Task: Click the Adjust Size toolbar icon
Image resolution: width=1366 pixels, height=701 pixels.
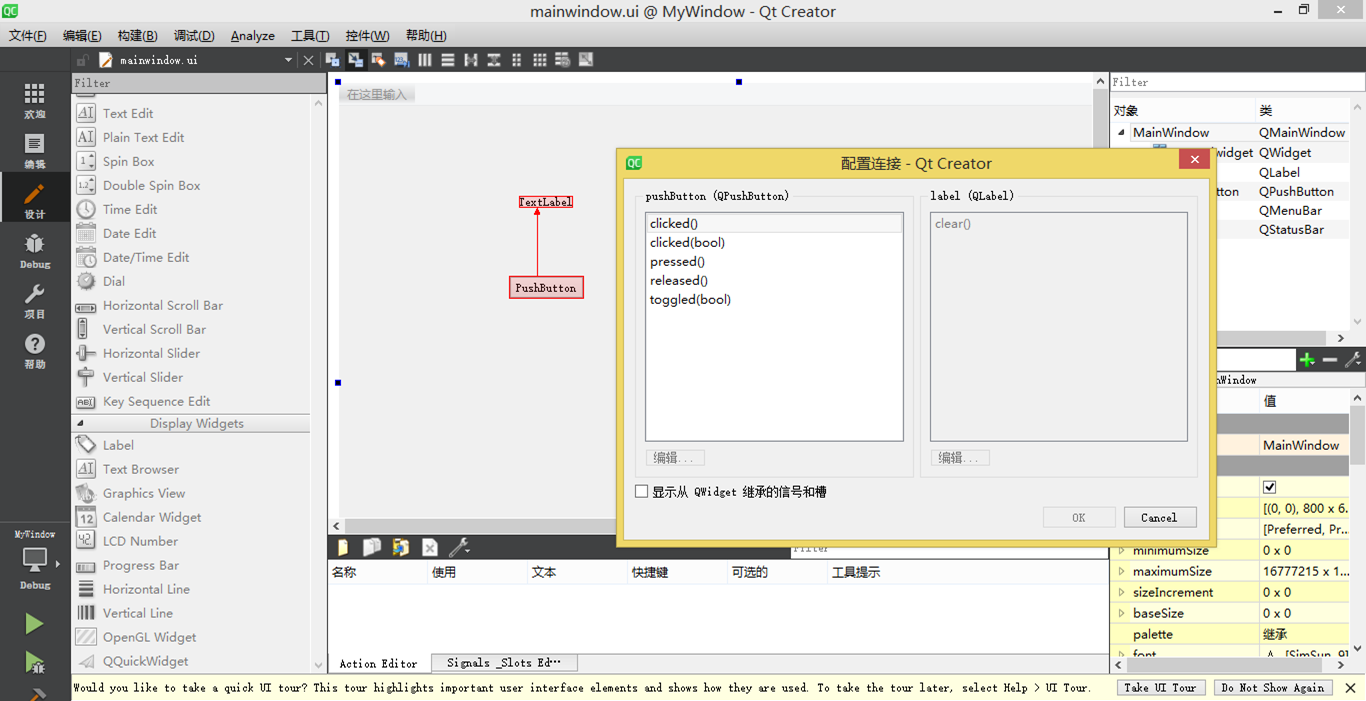Action: point(585,59)
